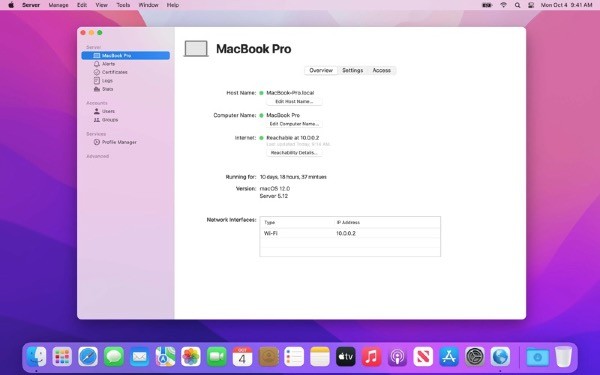Open the View menu
This screenshot has width=600, height=375.
[101, 5]
